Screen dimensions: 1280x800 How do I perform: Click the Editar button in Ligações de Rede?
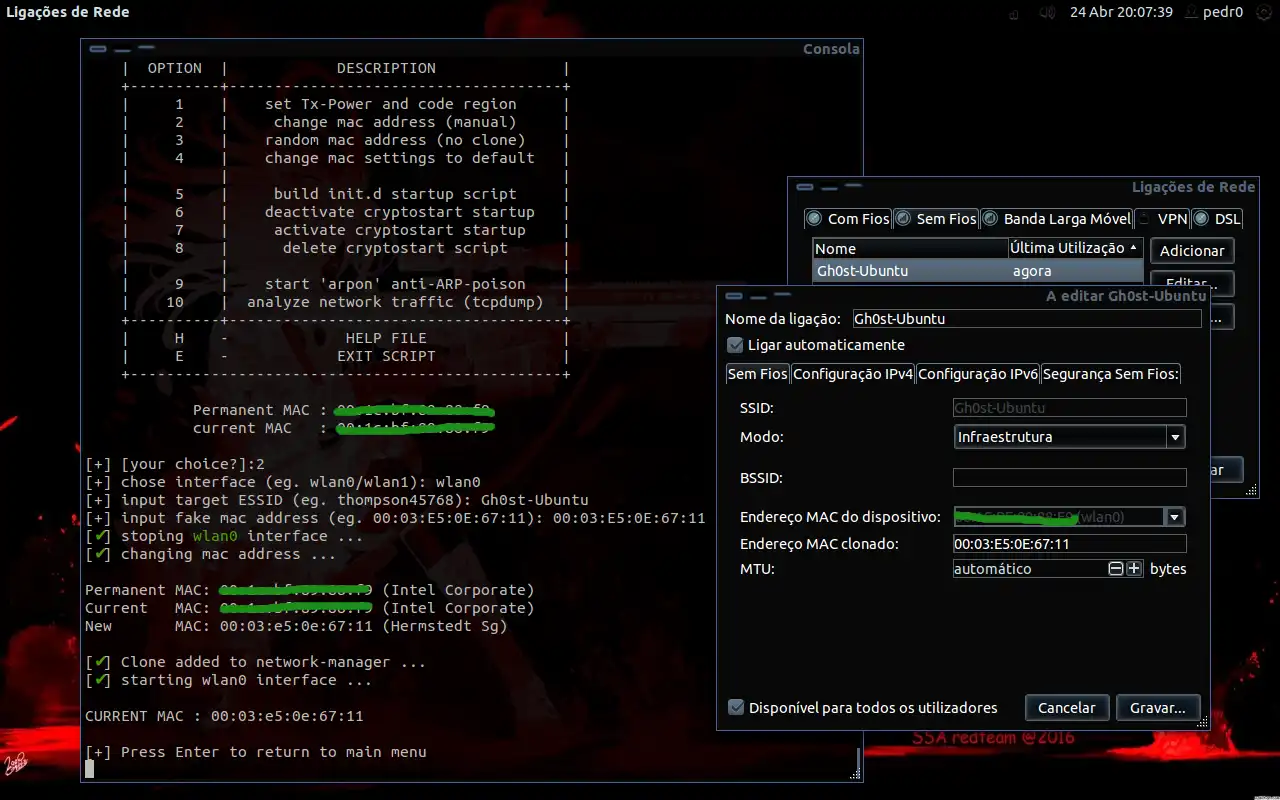[x=1192, y=279]
